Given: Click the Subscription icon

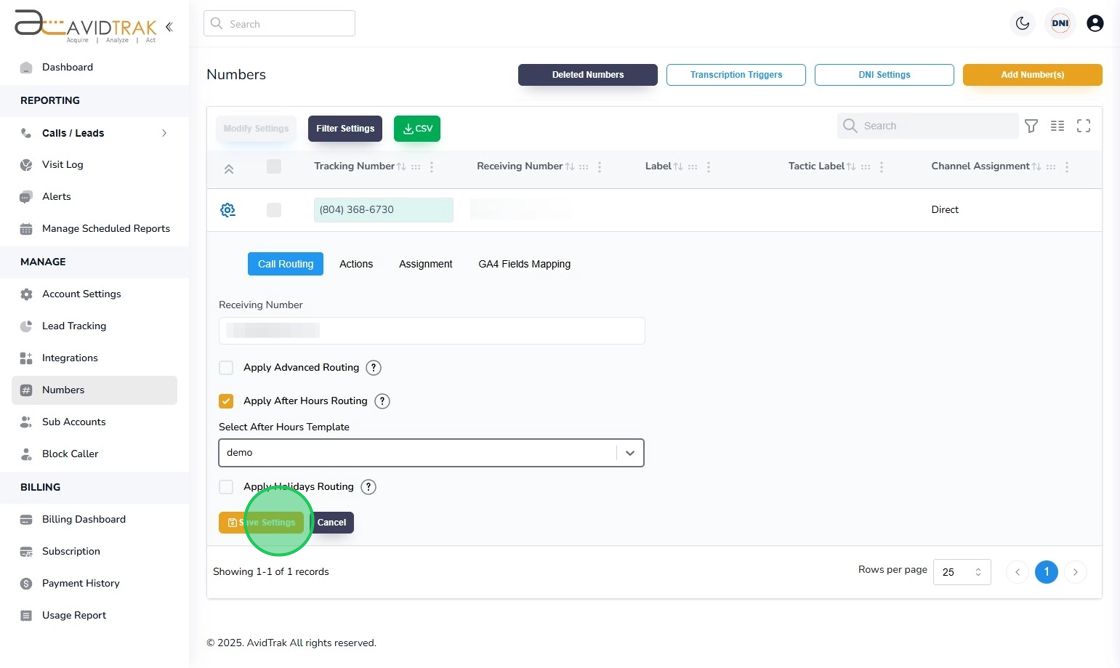Looking at the screenshot, I should [26, 552].
